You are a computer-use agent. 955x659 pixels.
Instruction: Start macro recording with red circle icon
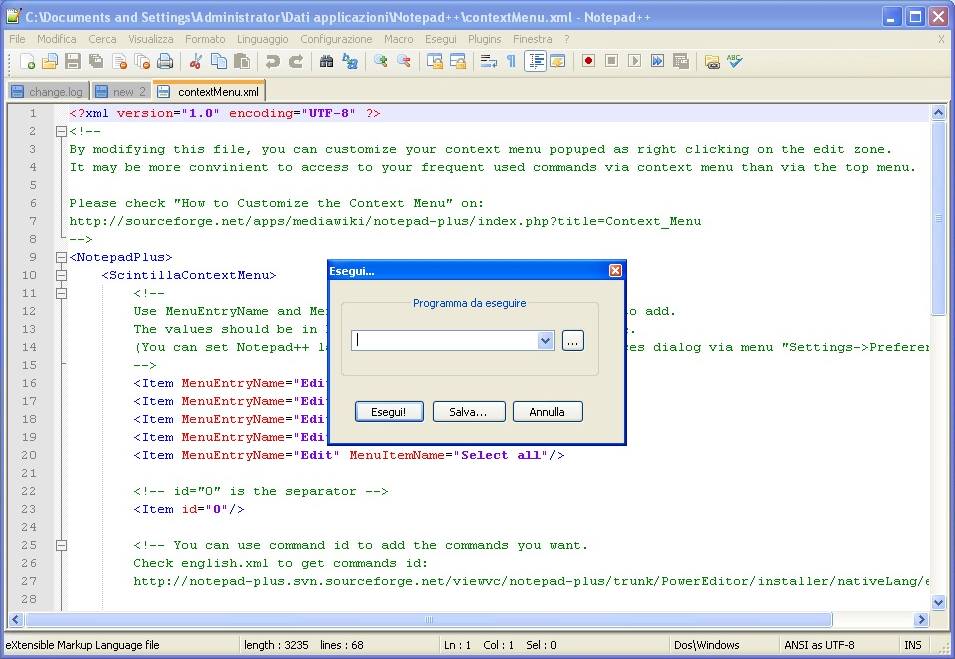pos(588,62)
